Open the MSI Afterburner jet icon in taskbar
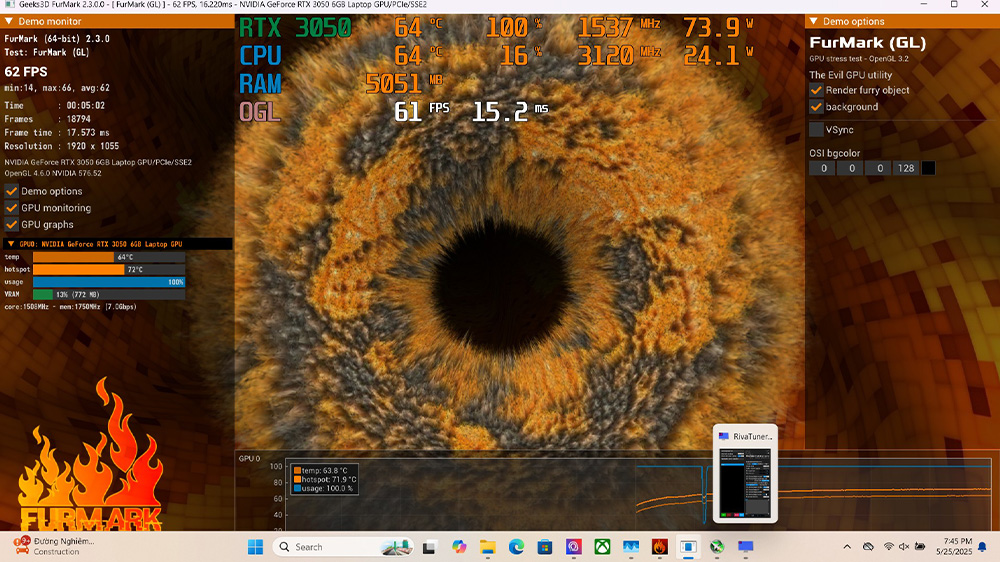 [x=717, y=547]
